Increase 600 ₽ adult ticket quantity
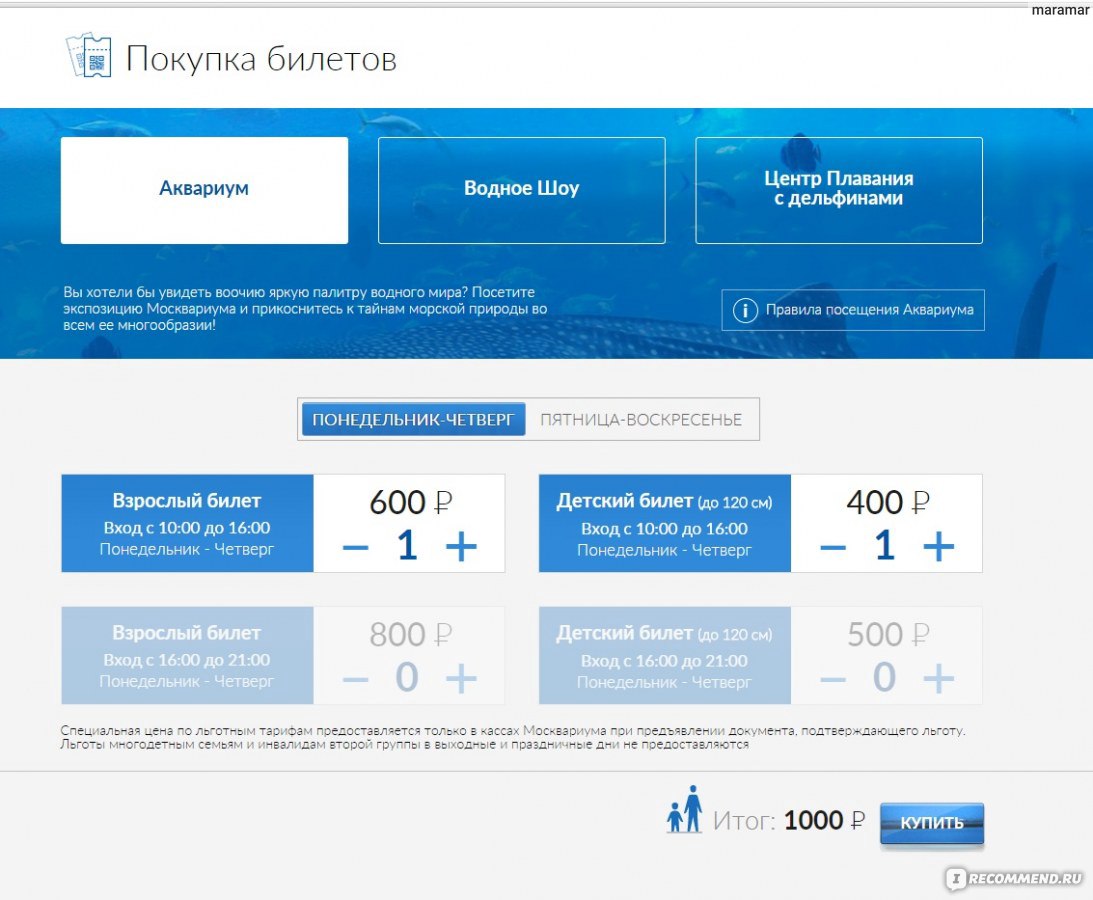The height and width of the screenshot is (900, 1093). click(x=461, y=547)
